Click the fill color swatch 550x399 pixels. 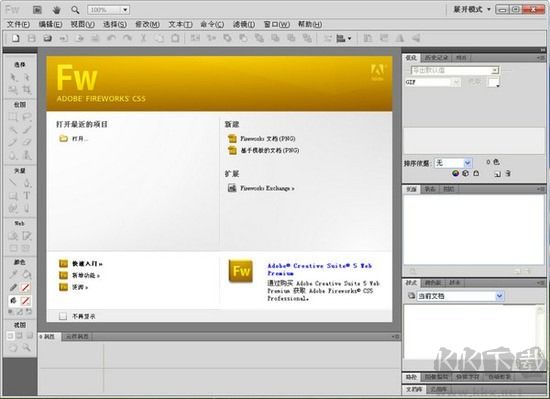(25, 301)
